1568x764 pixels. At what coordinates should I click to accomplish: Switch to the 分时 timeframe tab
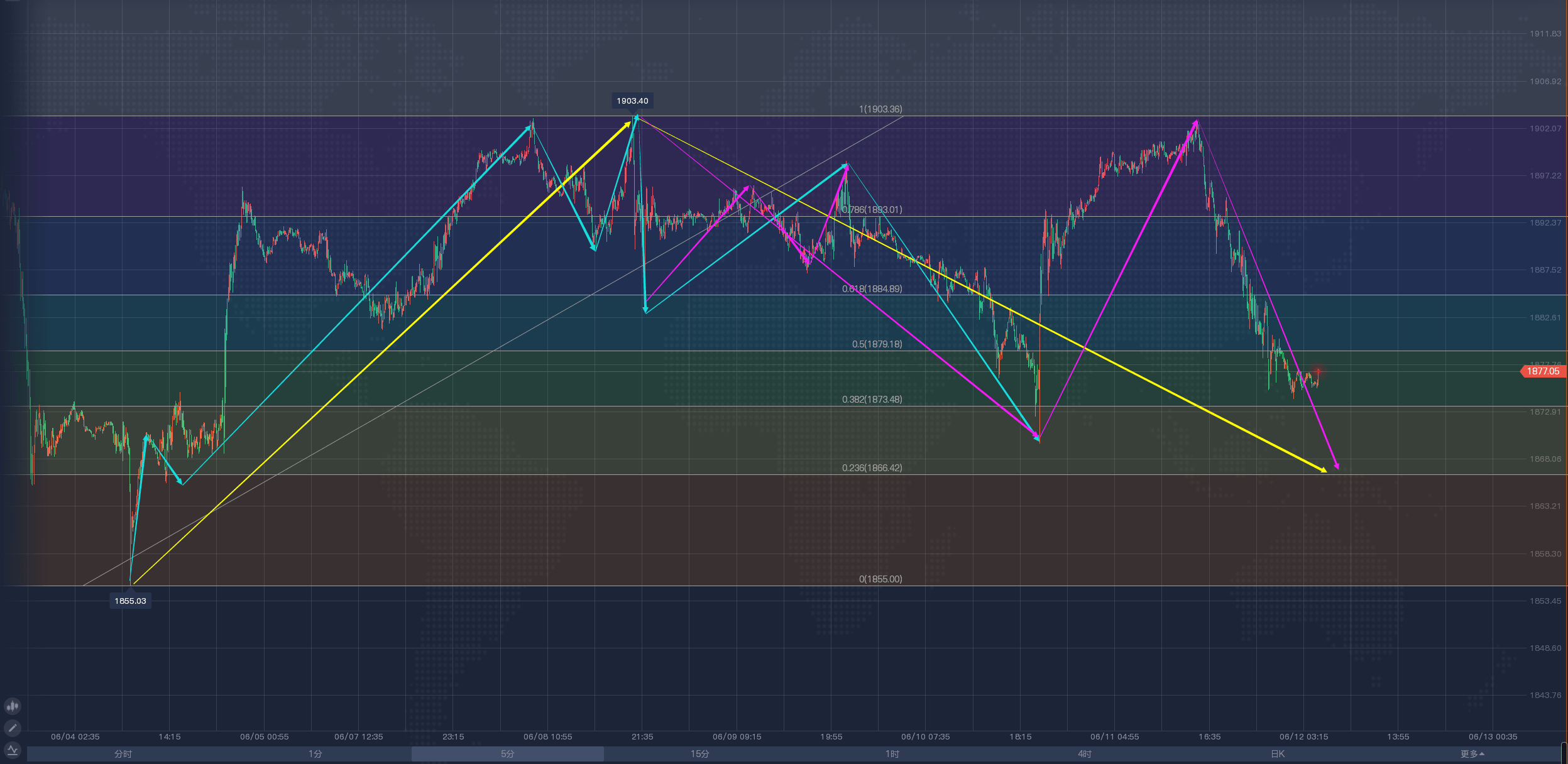coord(123,754)
